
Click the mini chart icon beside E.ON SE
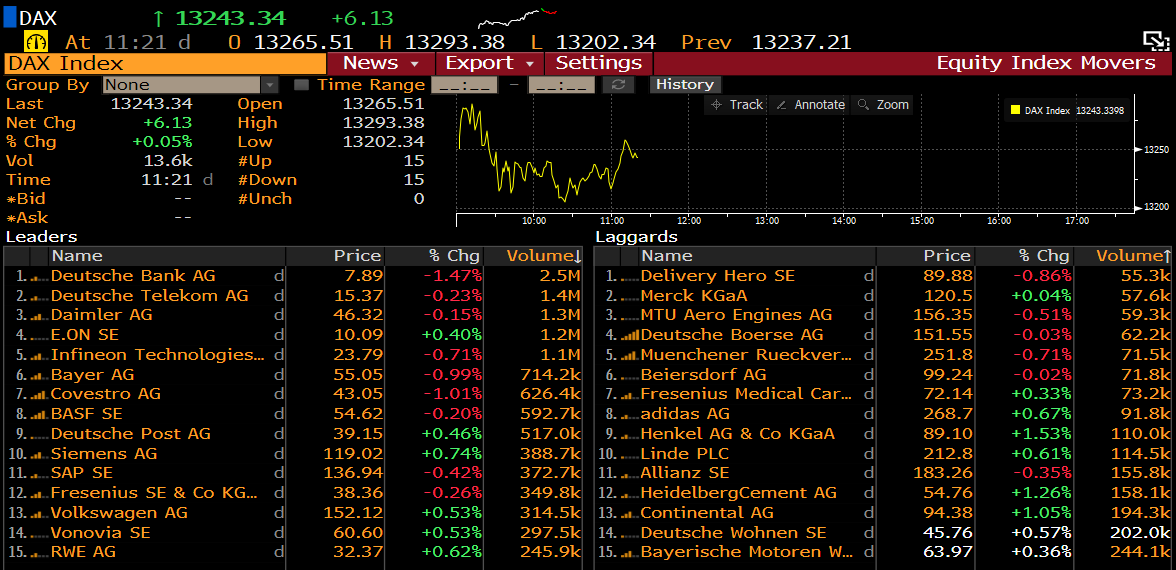coord(39,335)
